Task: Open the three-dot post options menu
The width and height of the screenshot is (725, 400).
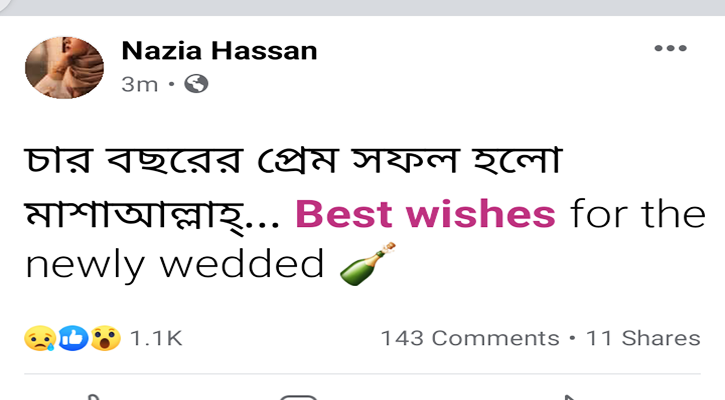Action: click(x=670, y=48)
